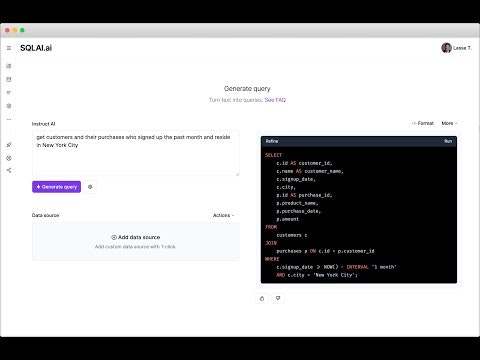This screenshot has height=360, width=480.
Task: Click code line 'c.name AS customer_name,'
Action: click(x=310, y=171)
